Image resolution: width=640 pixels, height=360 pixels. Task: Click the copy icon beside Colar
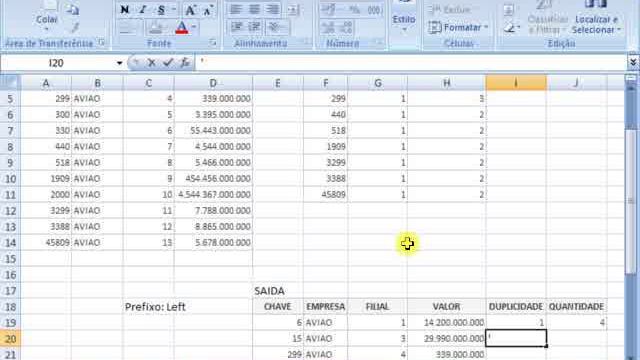[x=72, y=9]
